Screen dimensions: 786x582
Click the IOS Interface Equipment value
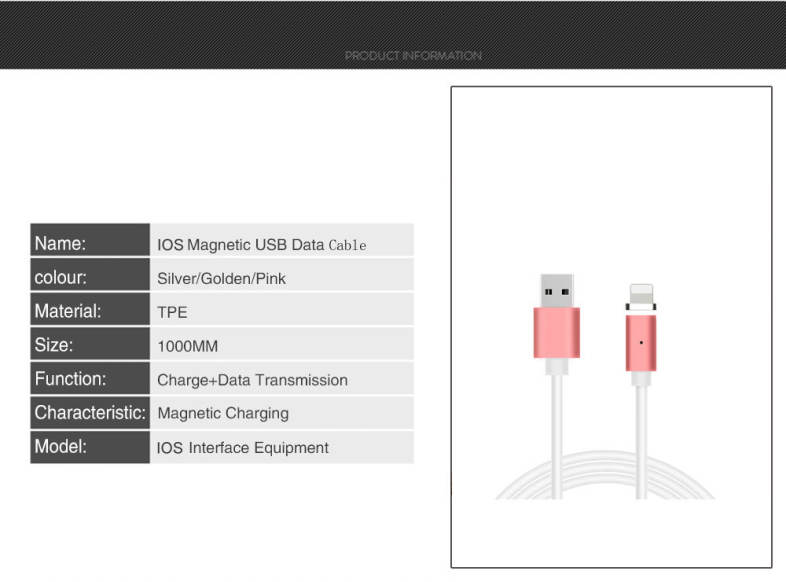(x=242, y=447)
